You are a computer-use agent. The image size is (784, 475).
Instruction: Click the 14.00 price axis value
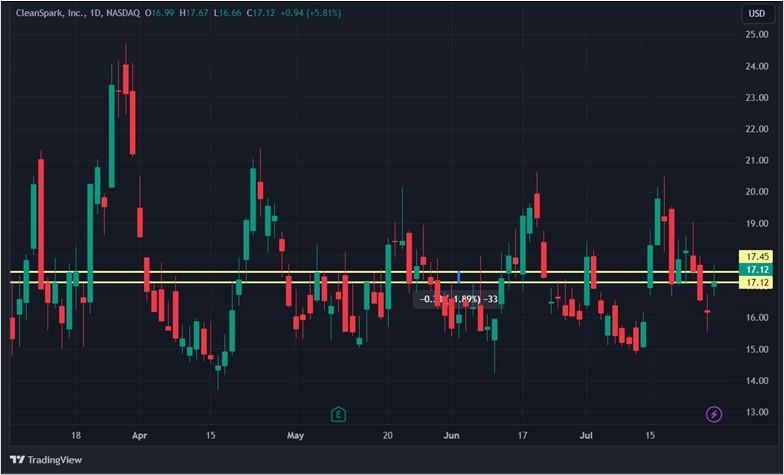coord(756,380)
